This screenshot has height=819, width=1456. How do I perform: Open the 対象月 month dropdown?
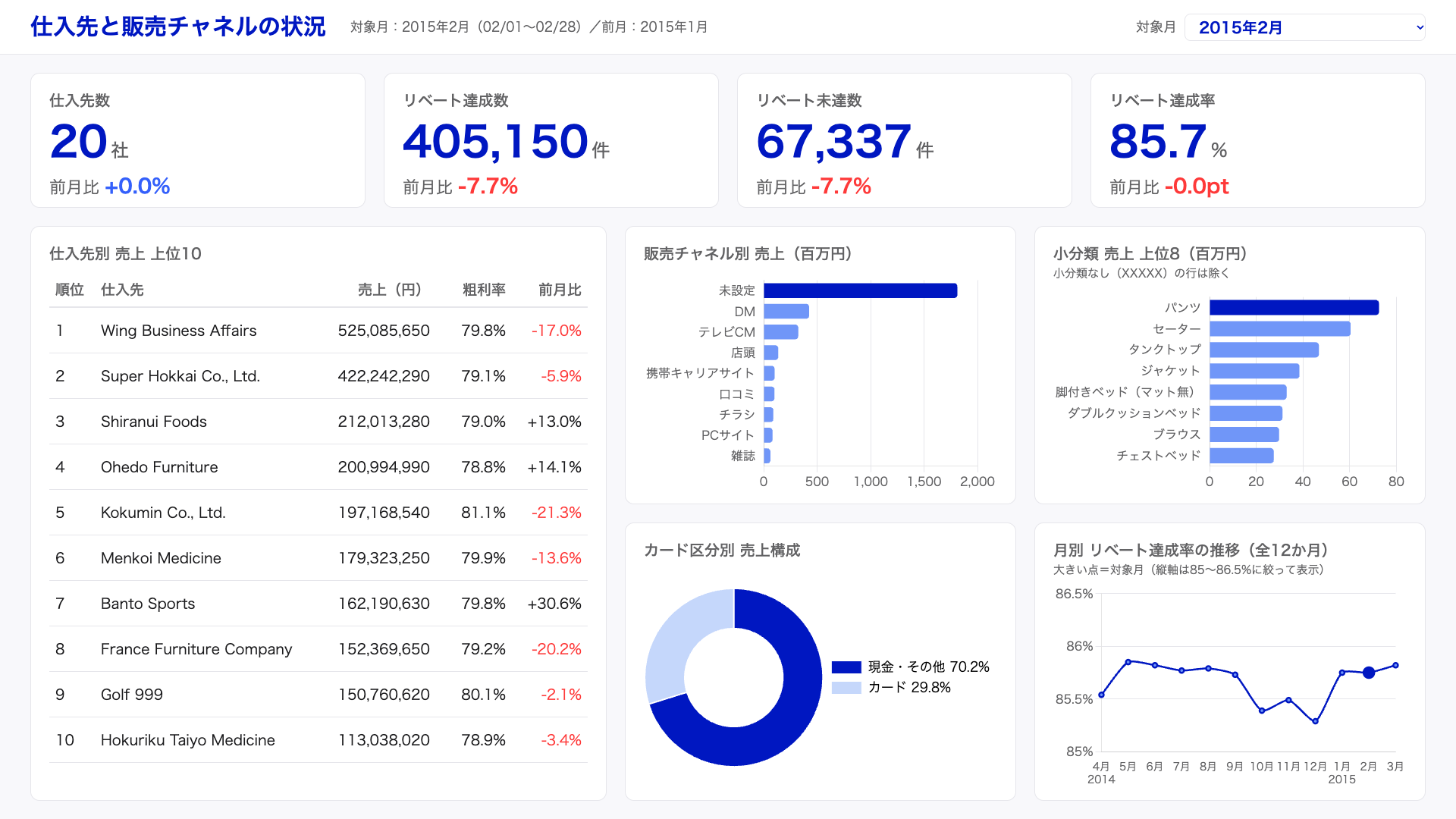click(x=1304, y=27)
